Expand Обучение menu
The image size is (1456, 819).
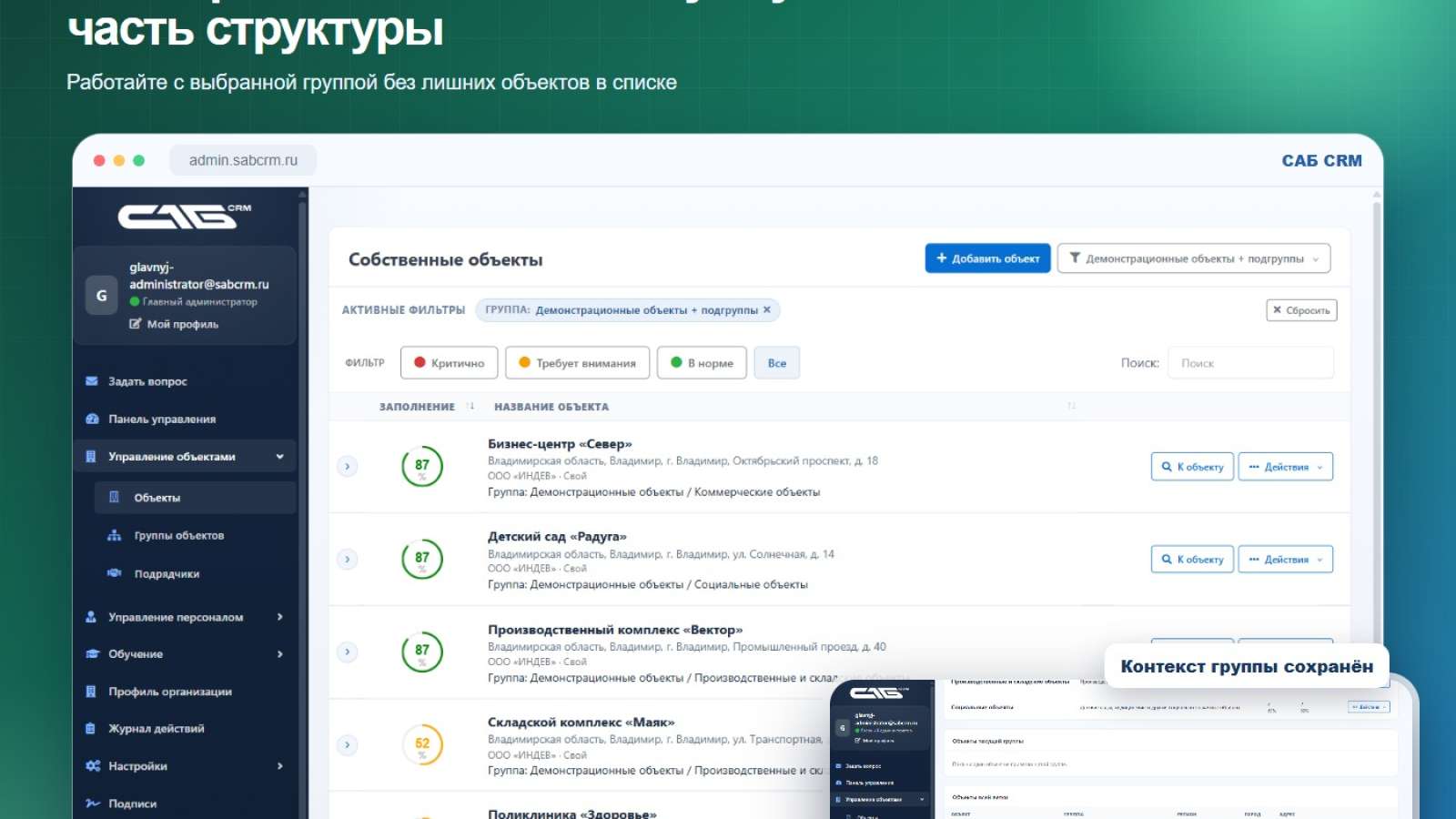pos(185,654)
